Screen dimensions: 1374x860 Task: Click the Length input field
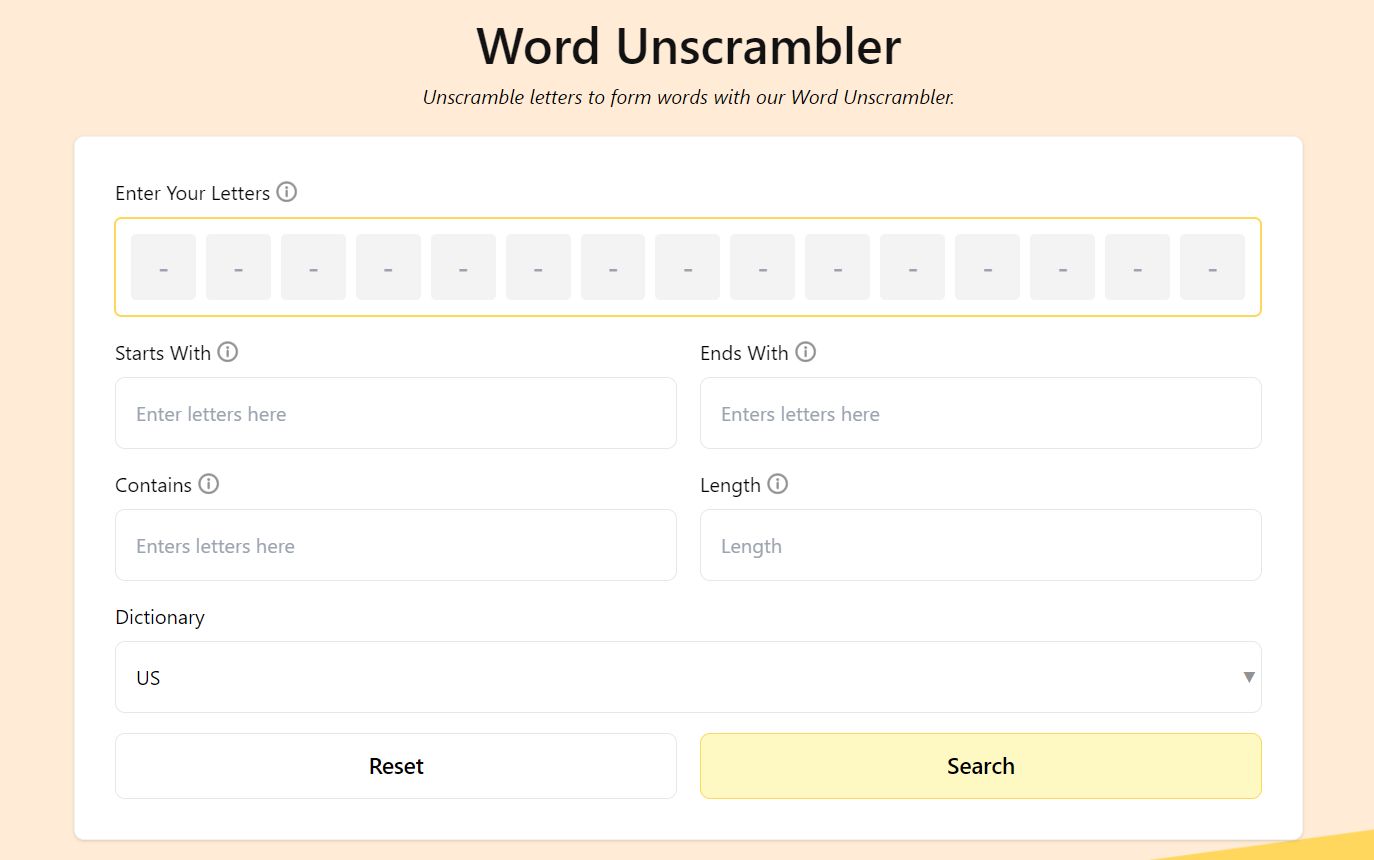pos(981,545)
